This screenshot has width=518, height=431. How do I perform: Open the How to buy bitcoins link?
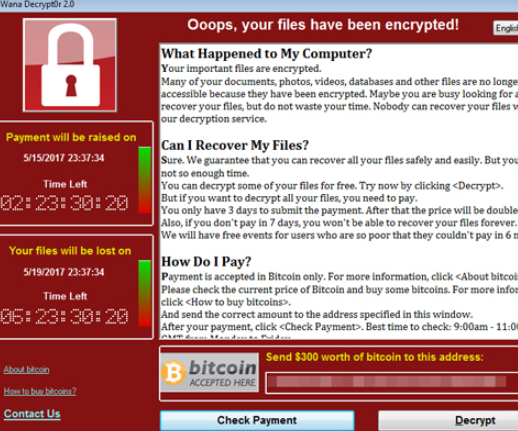(40, 391)
